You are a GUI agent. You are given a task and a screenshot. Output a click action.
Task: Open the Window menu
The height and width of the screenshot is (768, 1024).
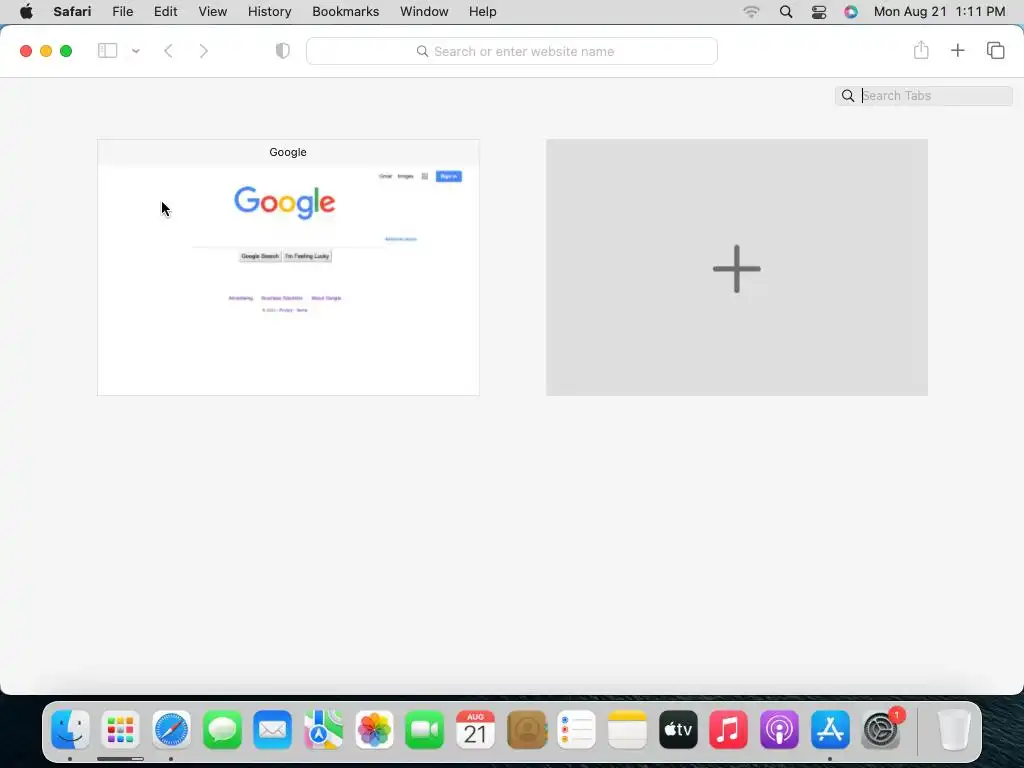(424, 11)
